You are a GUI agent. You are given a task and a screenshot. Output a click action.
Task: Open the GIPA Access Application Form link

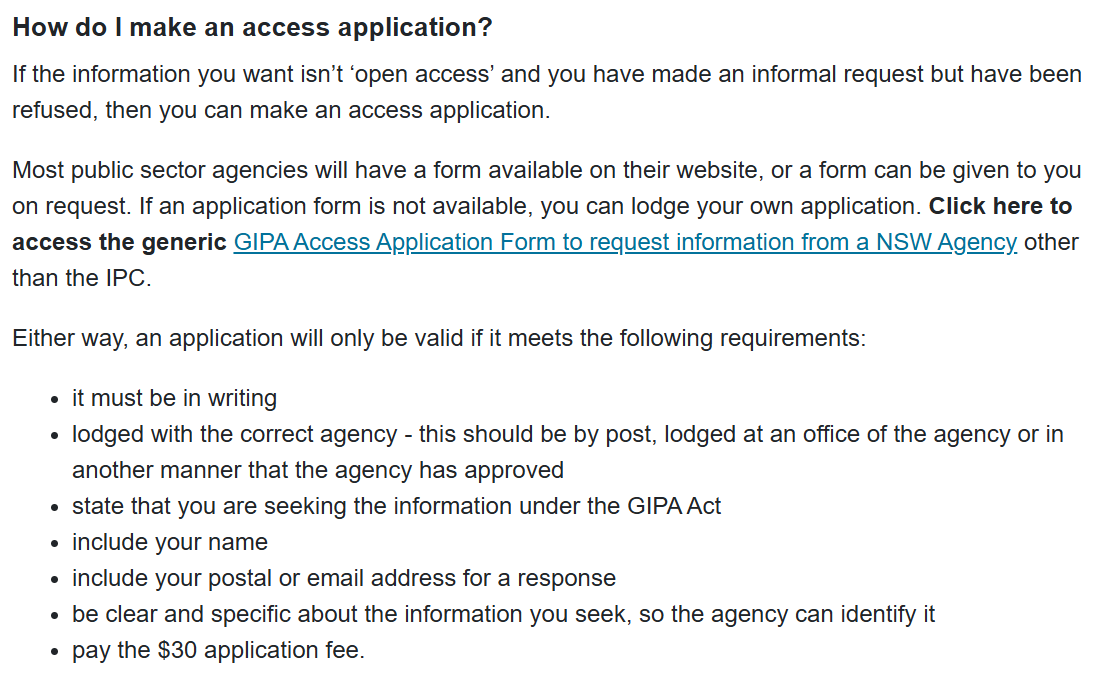[x=625, y=242]
